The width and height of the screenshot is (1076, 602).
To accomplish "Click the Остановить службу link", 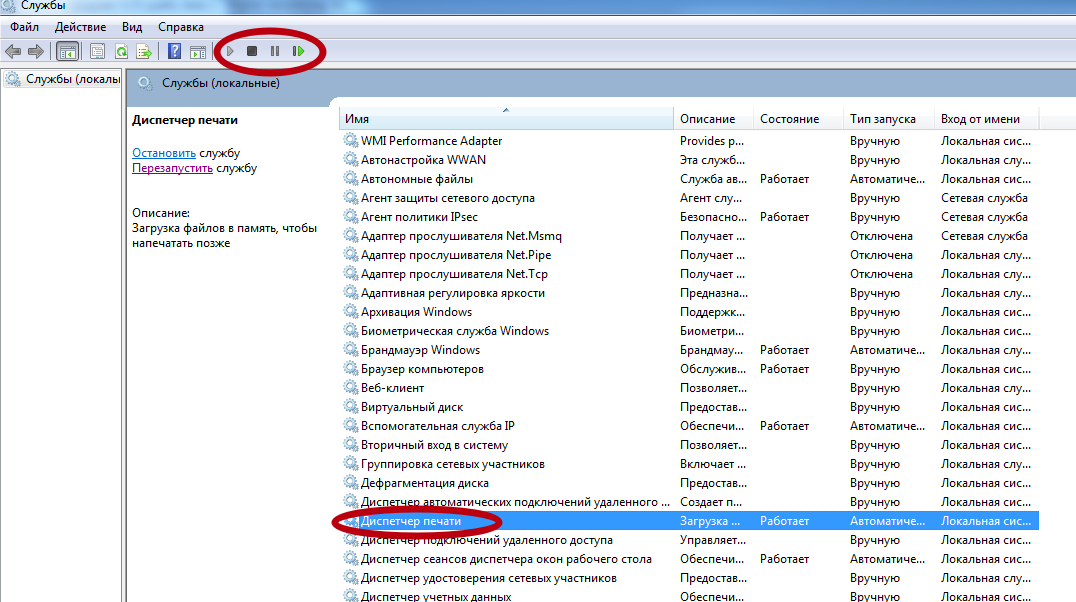I will (164, 153).
